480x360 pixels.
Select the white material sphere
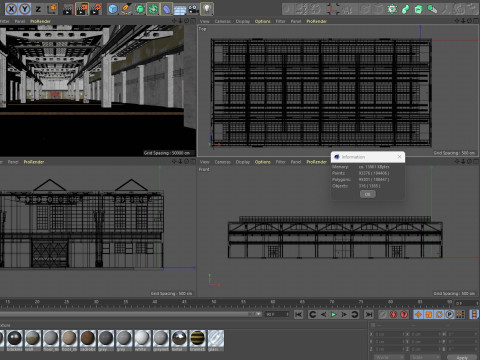[x=142, y=338]
